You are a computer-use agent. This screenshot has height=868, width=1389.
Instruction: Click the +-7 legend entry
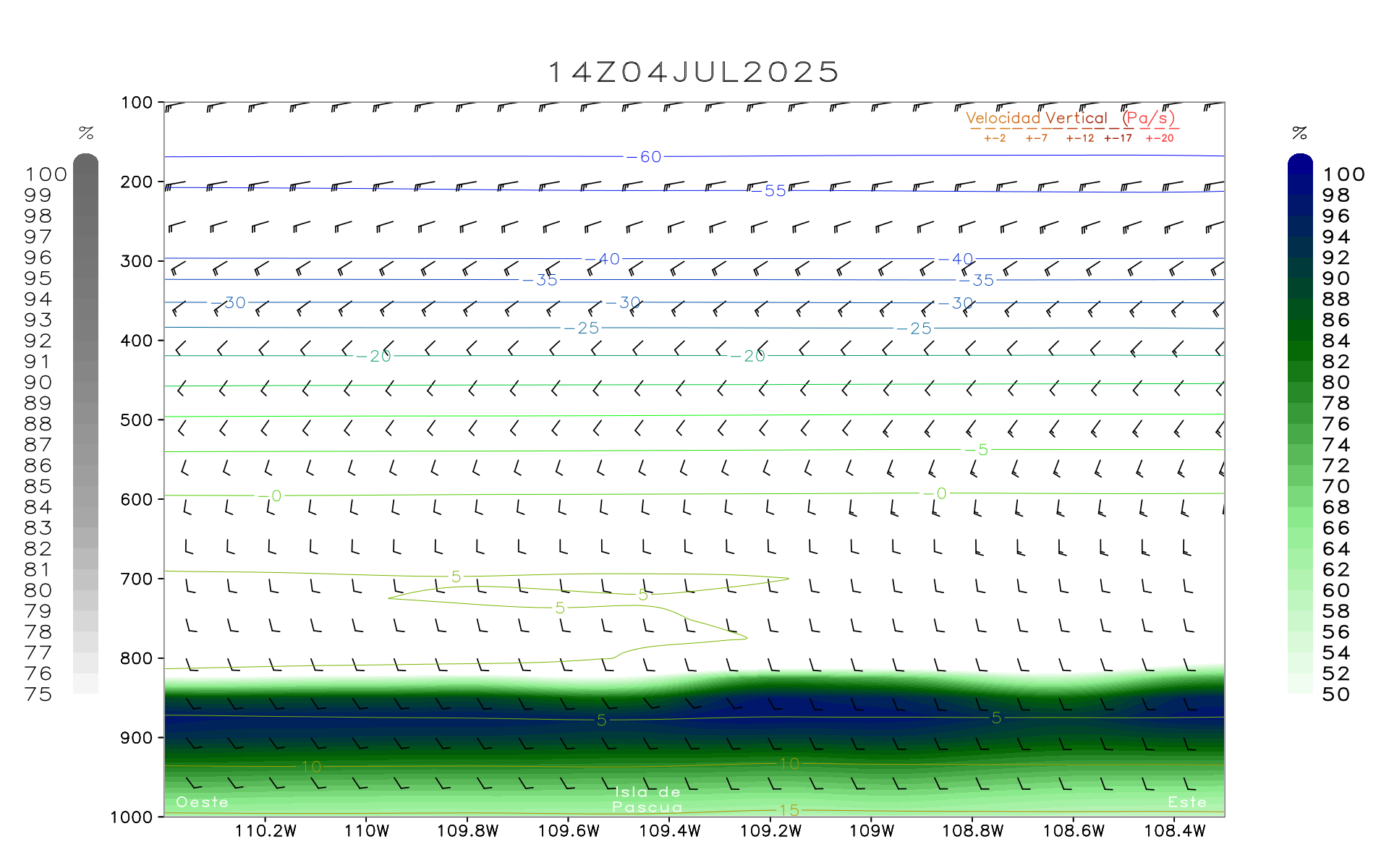tap(1037, 138)
